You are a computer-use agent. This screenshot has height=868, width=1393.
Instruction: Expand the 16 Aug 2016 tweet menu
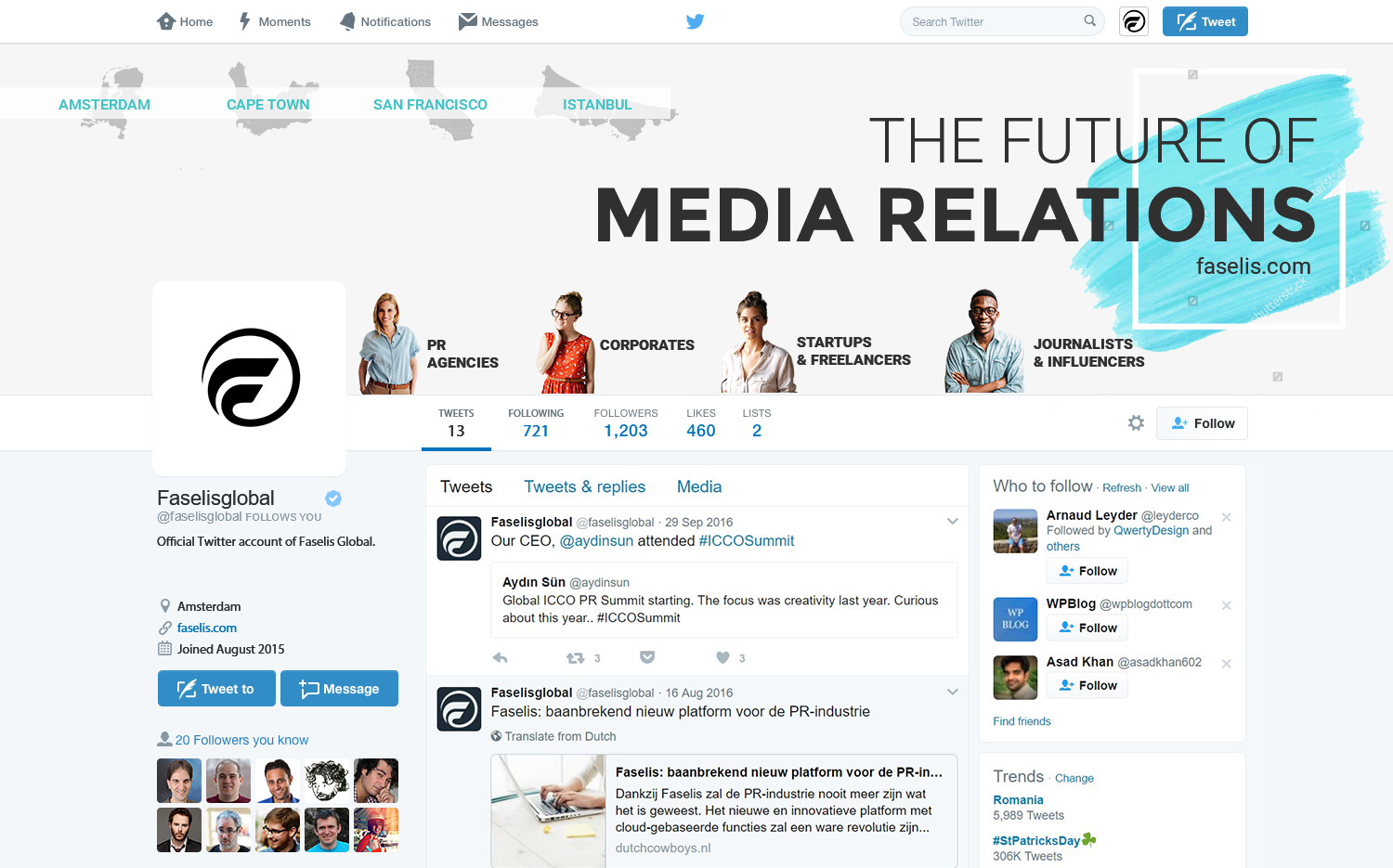click(952, 693)
